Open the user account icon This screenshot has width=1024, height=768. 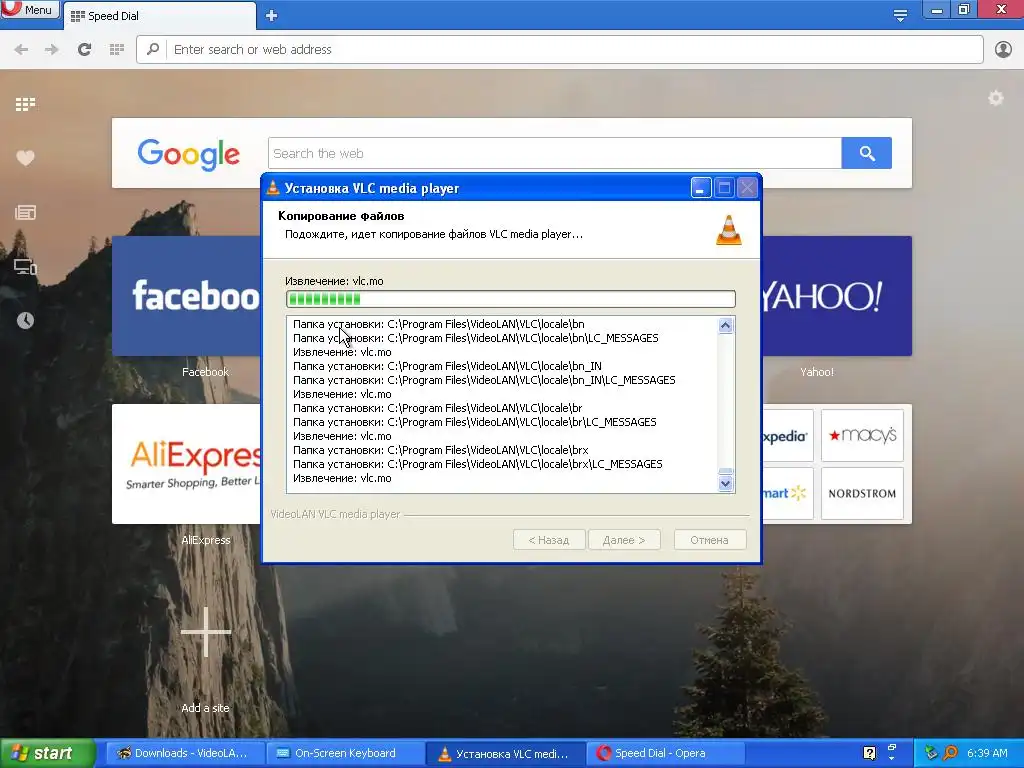(x=1003, y=50)
